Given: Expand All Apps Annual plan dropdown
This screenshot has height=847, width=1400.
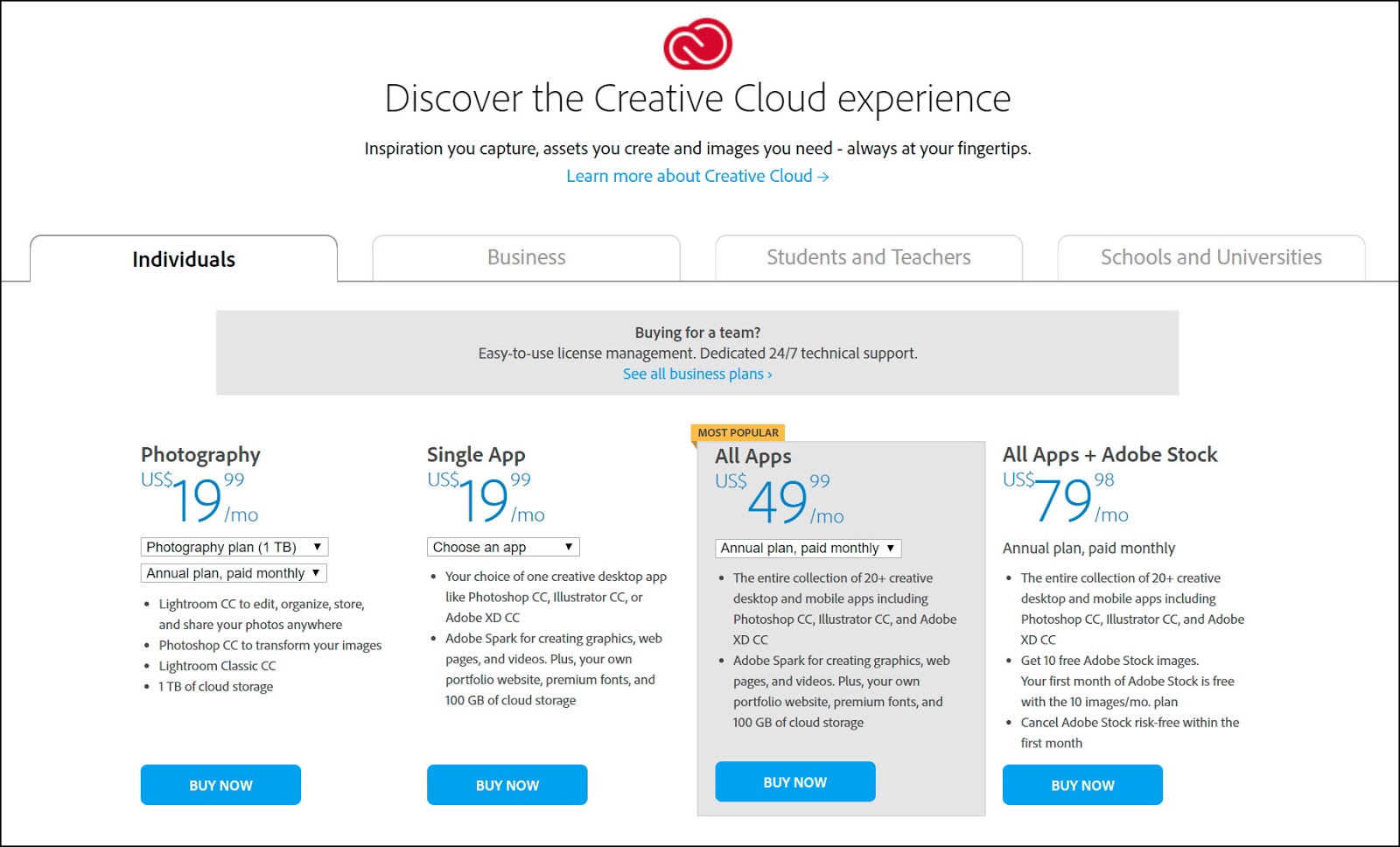Looking at the screenshot, I should 808,548.
